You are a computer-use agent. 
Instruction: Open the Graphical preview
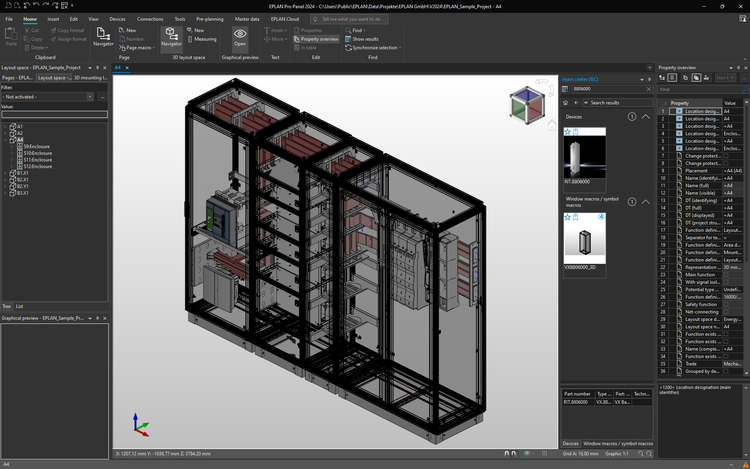[240, 38]
